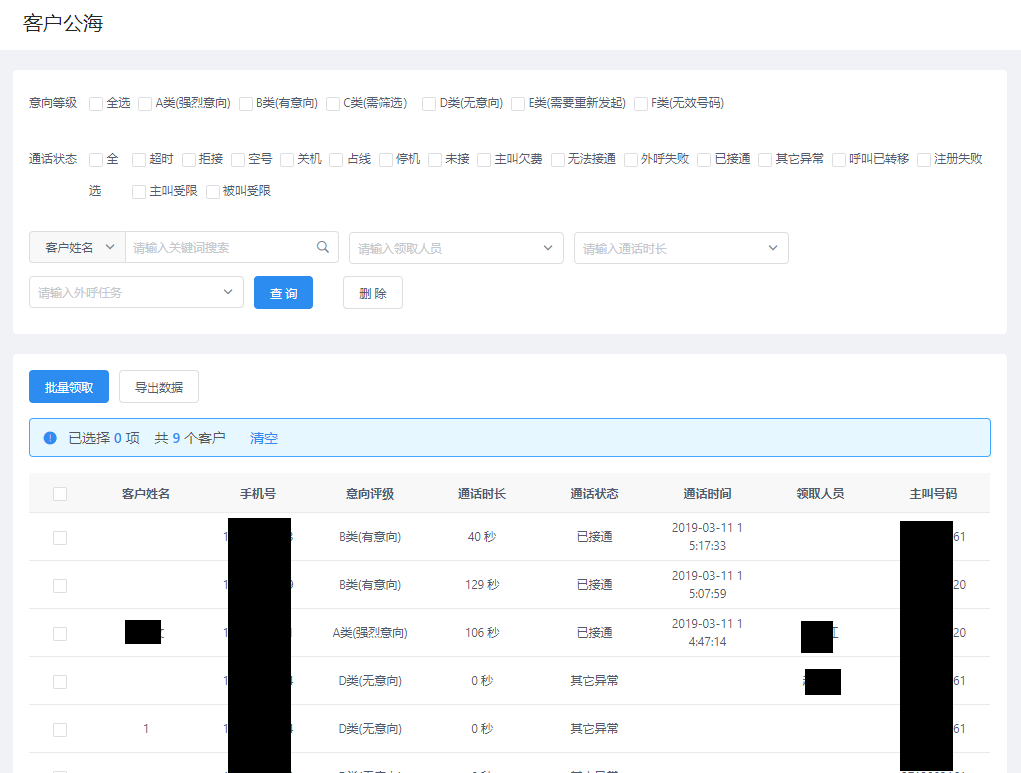Viewport: 1021px width, 773px height.
Task: Open the 请输入通话时长 dropdown
Action: coord(681,248)
